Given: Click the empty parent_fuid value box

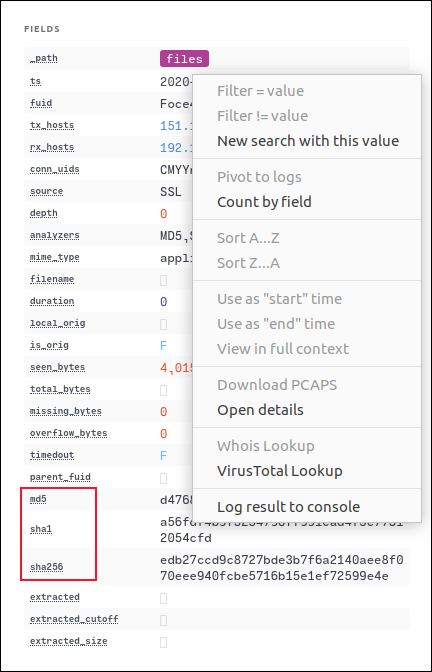Looking at the screenshot, I should (x=163, y=478).
